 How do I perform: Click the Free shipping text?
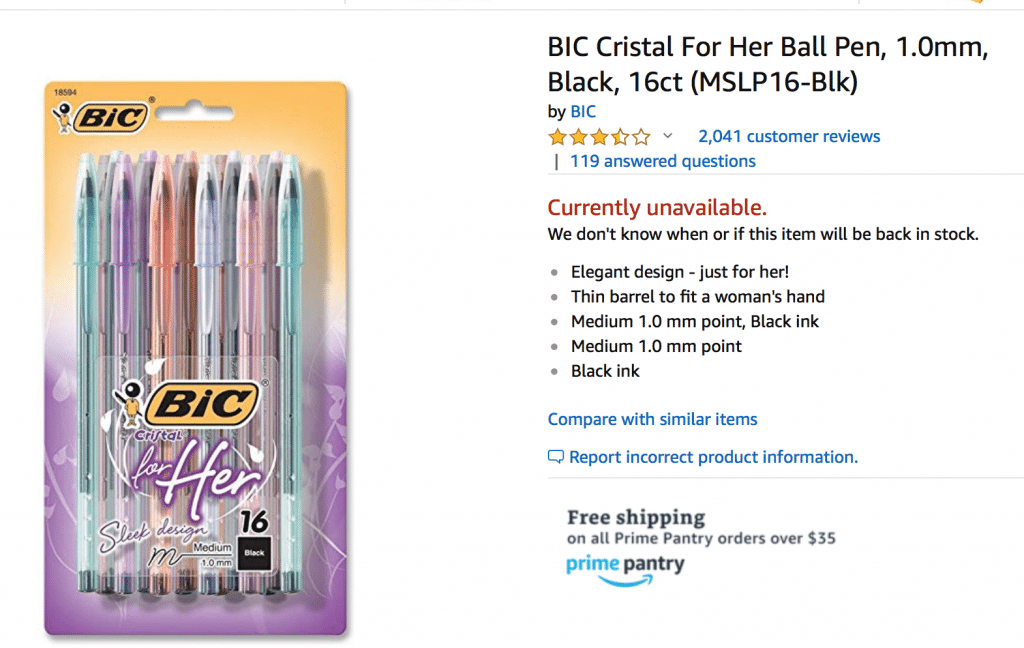coord(634,517)
